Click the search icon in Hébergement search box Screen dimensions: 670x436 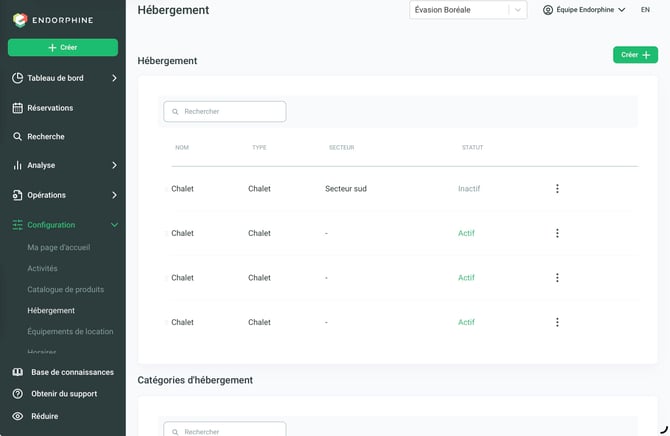tap(175, 112)
